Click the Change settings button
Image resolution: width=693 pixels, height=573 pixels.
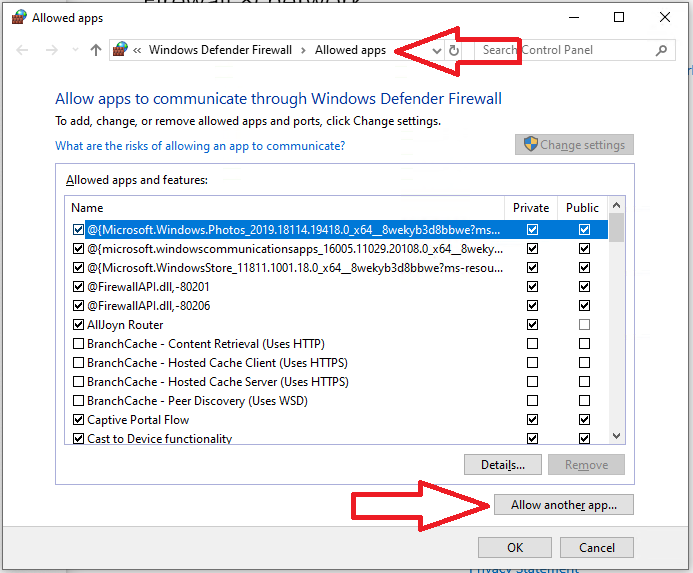click(574, 145)
